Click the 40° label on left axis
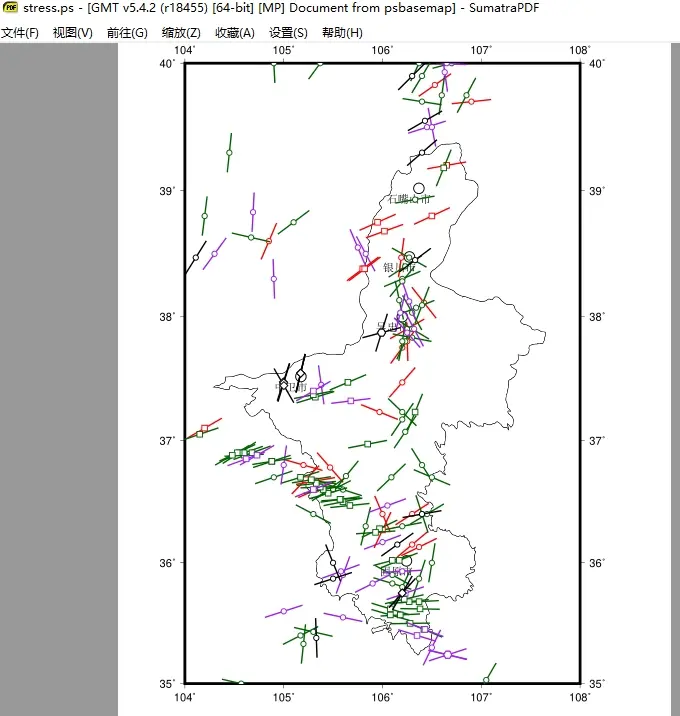680x716 pixels. [167, 64]
